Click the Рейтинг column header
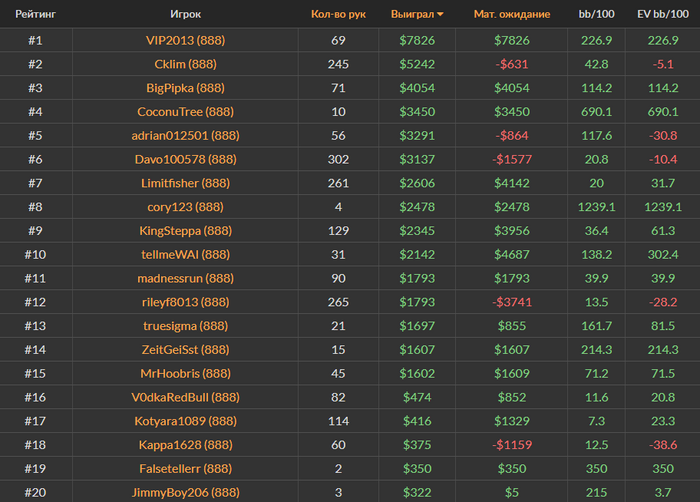This screenshot has height=502, width=700. point(35,15)
